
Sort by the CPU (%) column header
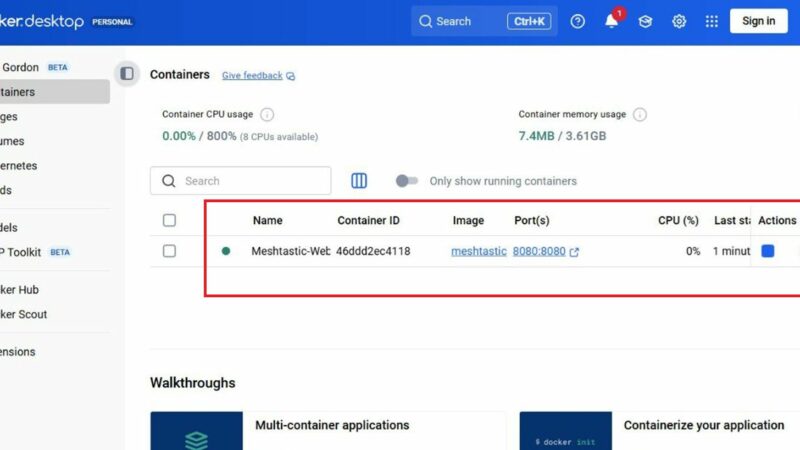click(678, 220)
